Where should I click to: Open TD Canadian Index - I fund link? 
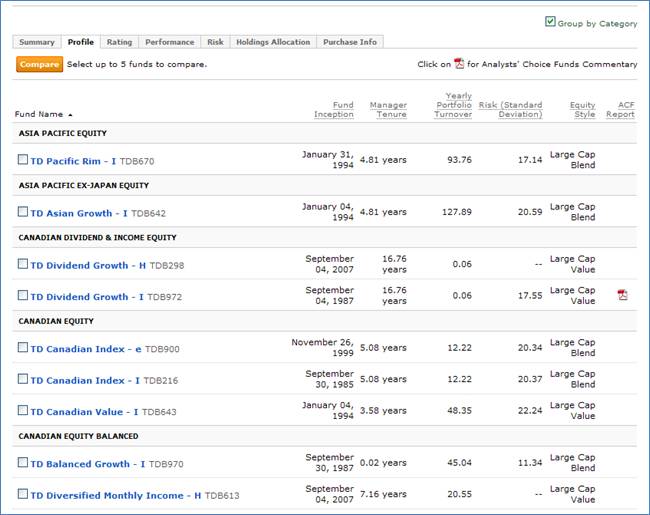(x=85, y=381)
